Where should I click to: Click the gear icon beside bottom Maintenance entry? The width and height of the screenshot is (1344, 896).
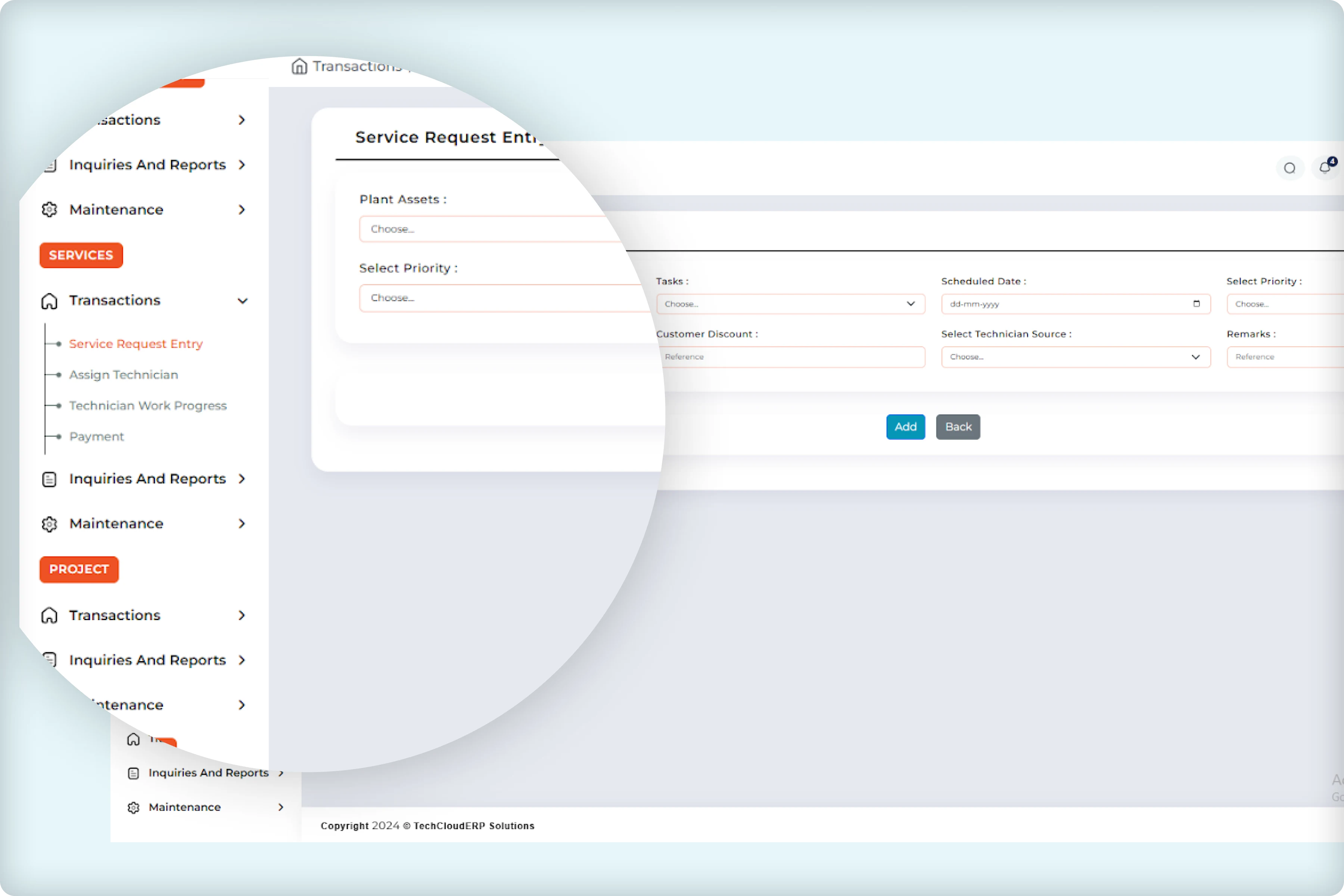[133, 807]
